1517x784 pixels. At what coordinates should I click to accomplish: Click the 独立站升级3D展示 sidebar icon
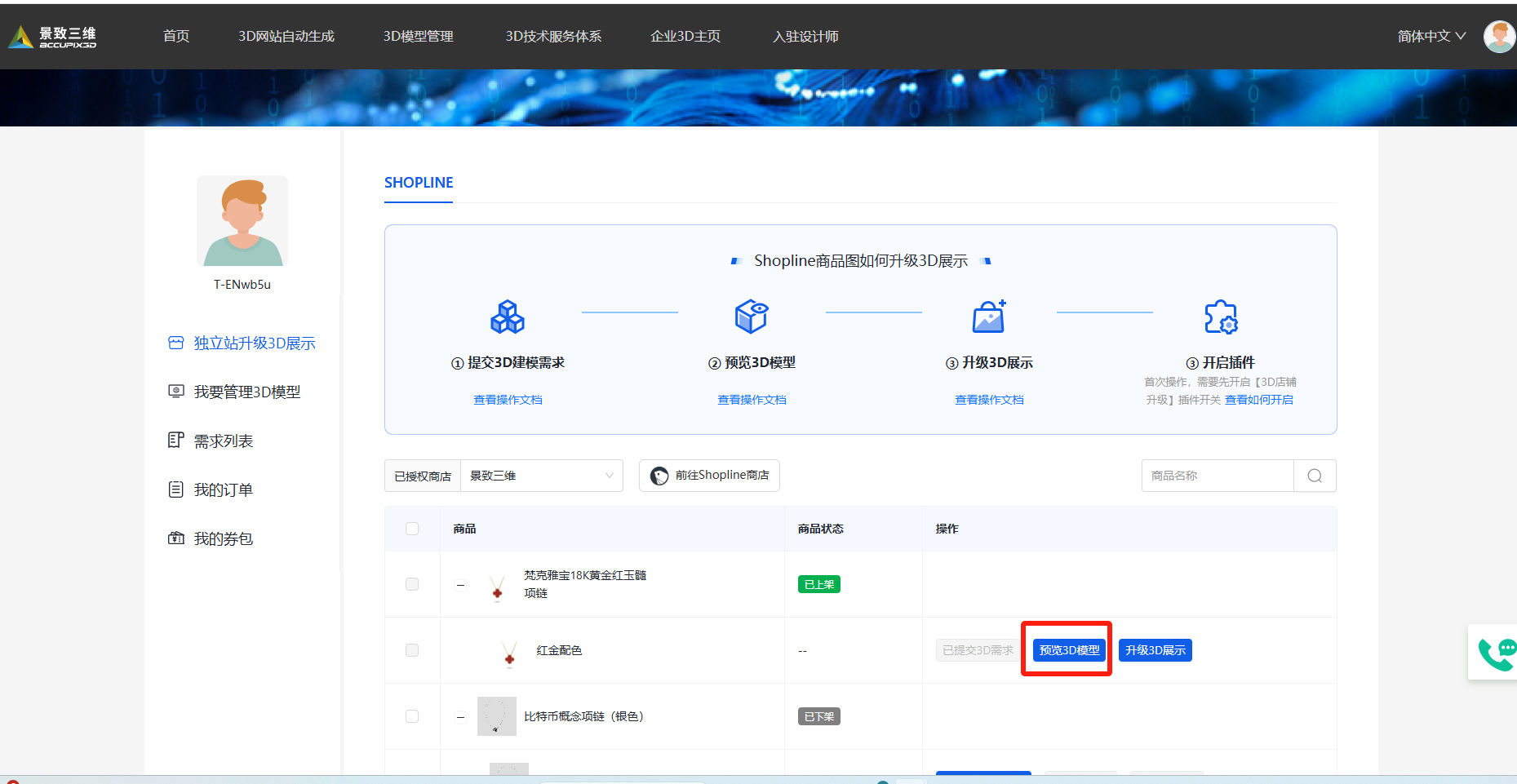pyautogui.click(x=176, y=343)
